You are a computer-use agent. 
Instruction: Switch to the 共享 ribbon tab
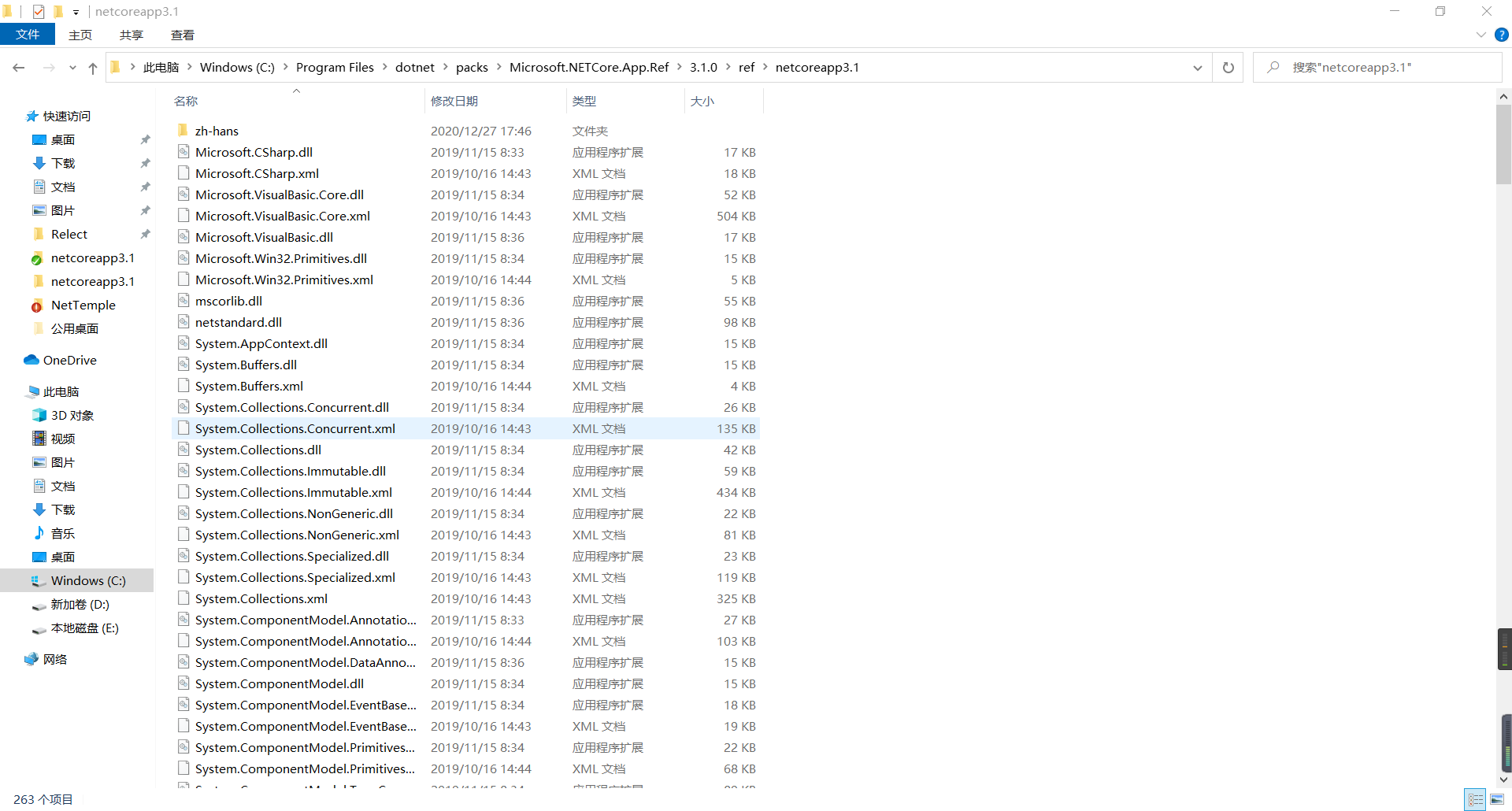tap(132, 35)
